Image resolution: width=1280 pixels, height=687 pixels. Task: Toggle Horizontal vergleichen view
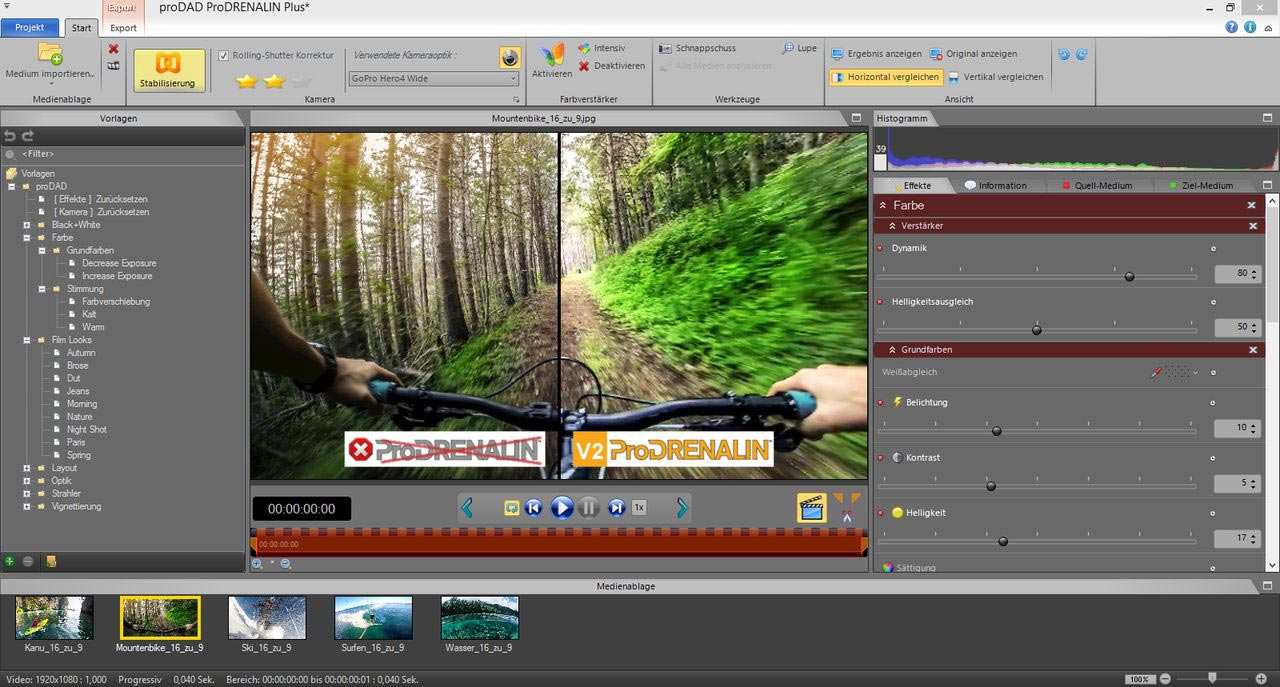884,76
